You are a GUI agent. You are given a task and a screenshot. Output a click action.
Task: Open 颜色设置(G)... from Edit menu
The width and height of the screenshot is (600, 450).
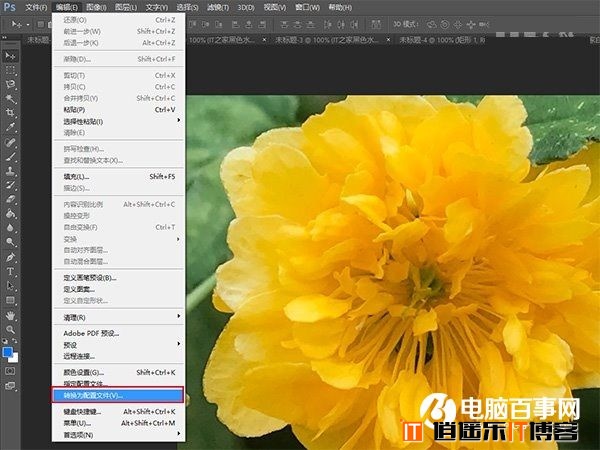pos(119,372)
